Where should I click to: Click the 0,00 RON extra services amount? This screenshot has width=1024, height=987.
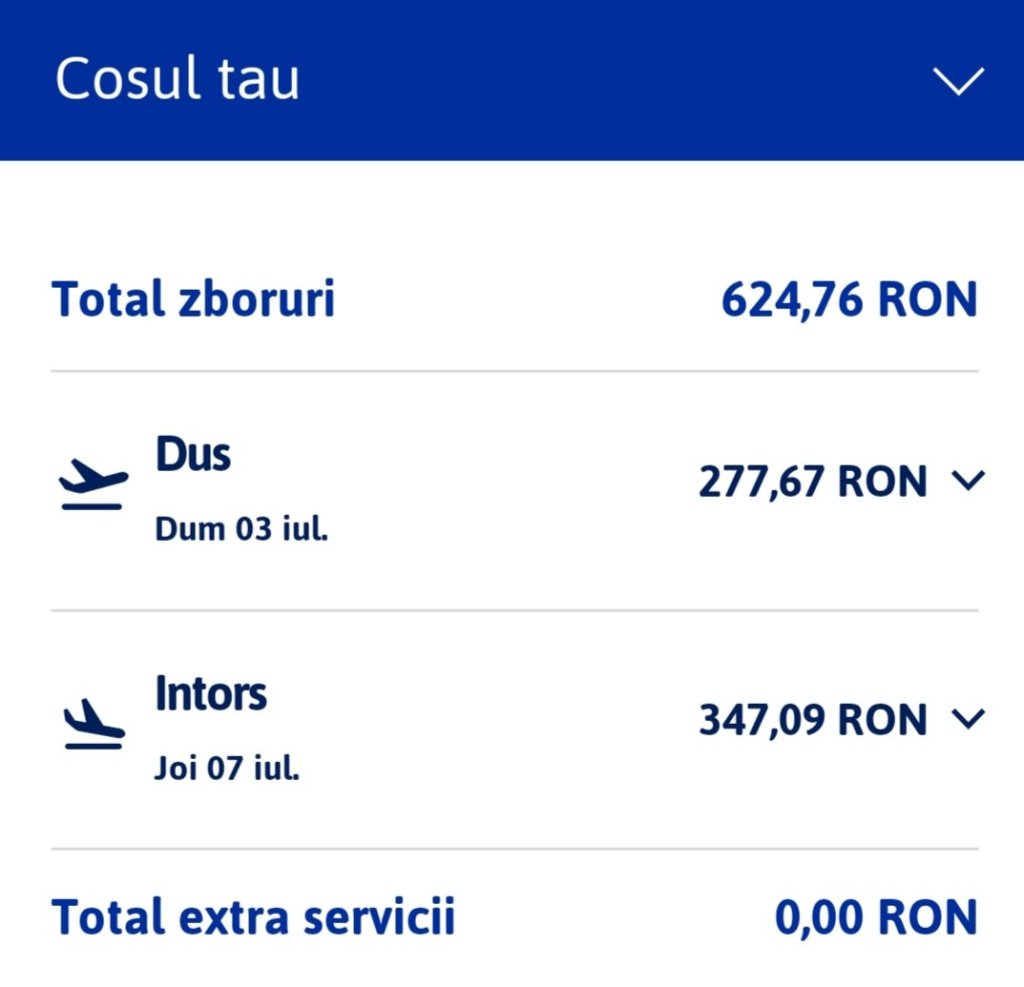coord(876,917)
